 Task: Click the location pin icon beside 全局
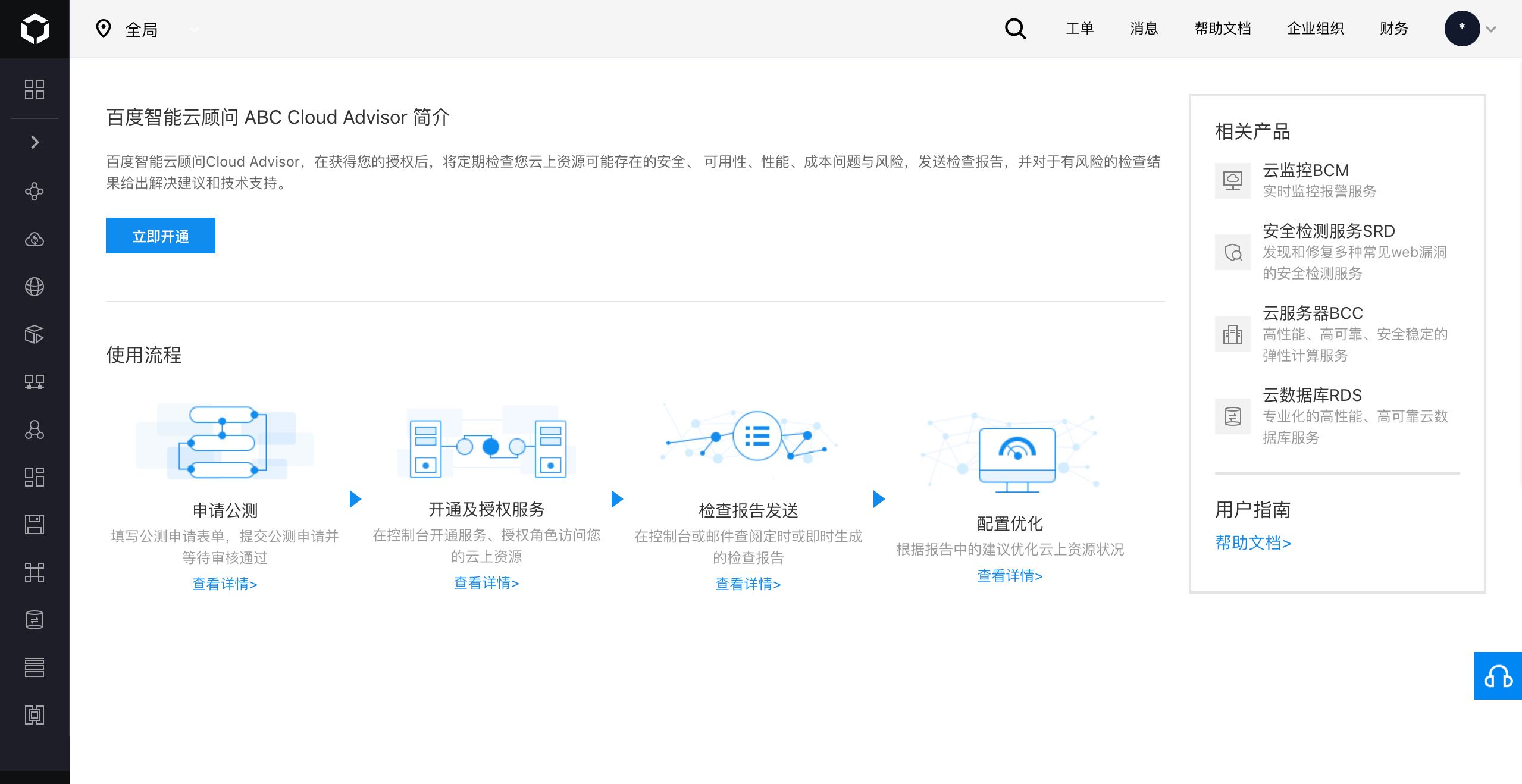pos(104,29)
